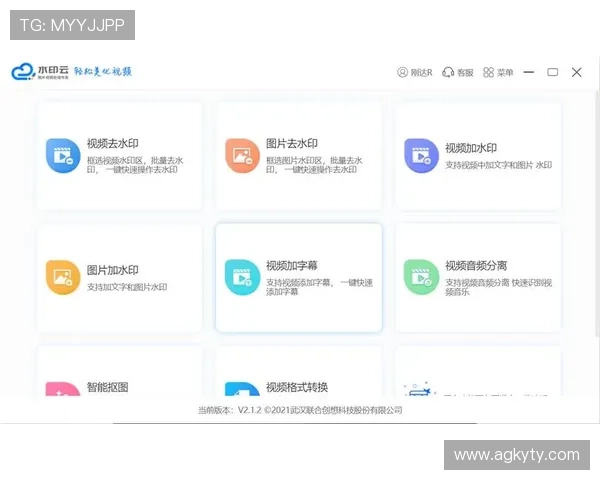Click the user account avatar icon
Image resolution: width=600 pixels, height=480 pixels.
(402, 72)
